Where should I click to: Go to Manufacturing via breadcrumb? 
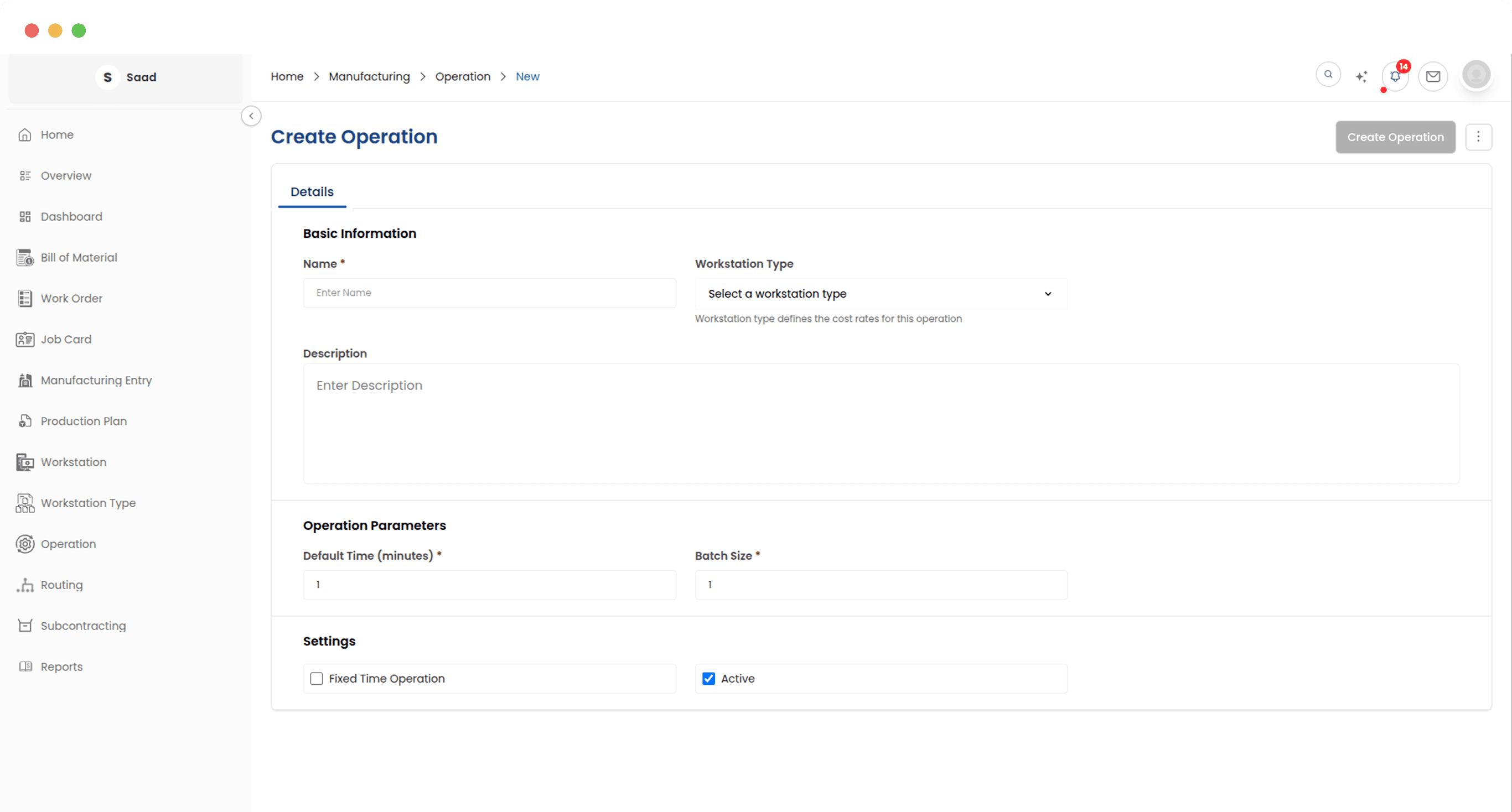[369, 76]
